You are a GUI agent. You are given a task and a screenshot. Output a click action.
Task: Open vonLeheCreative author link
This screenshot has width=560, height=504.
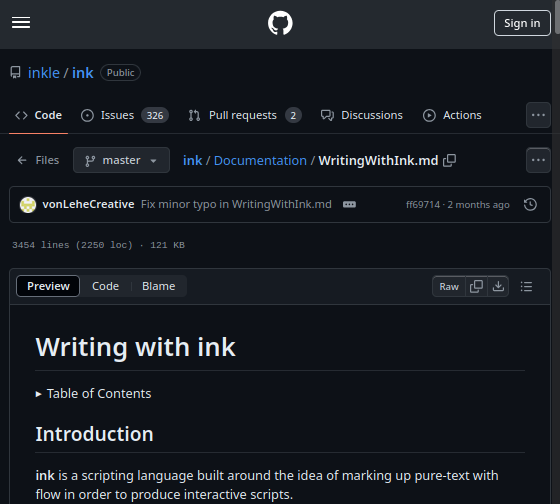(x=88, y=204)
